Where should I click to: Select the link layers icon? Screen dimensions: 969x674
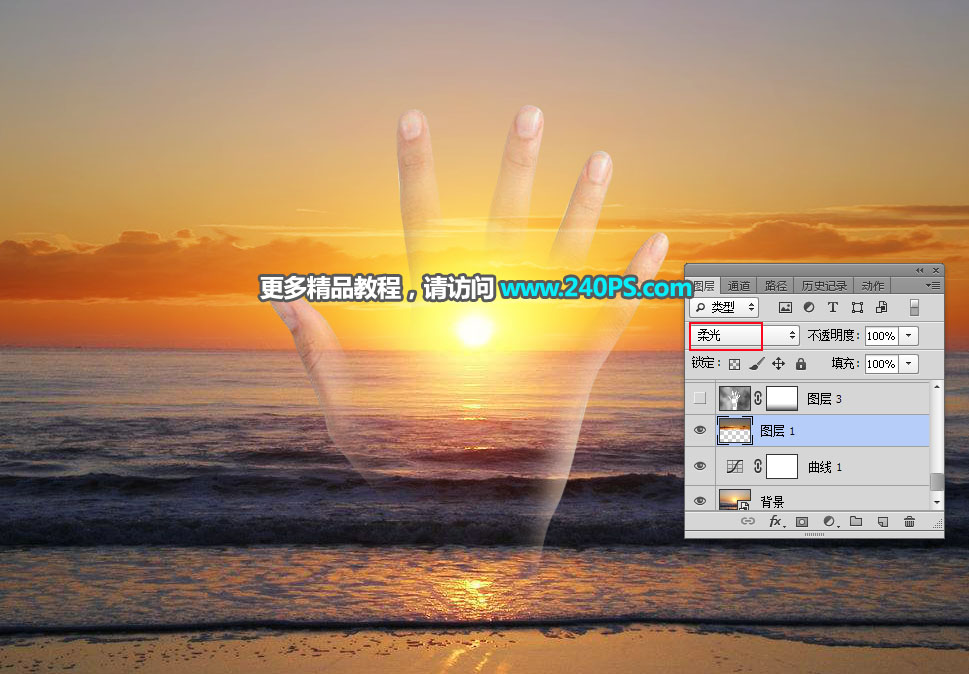[748, 521]
